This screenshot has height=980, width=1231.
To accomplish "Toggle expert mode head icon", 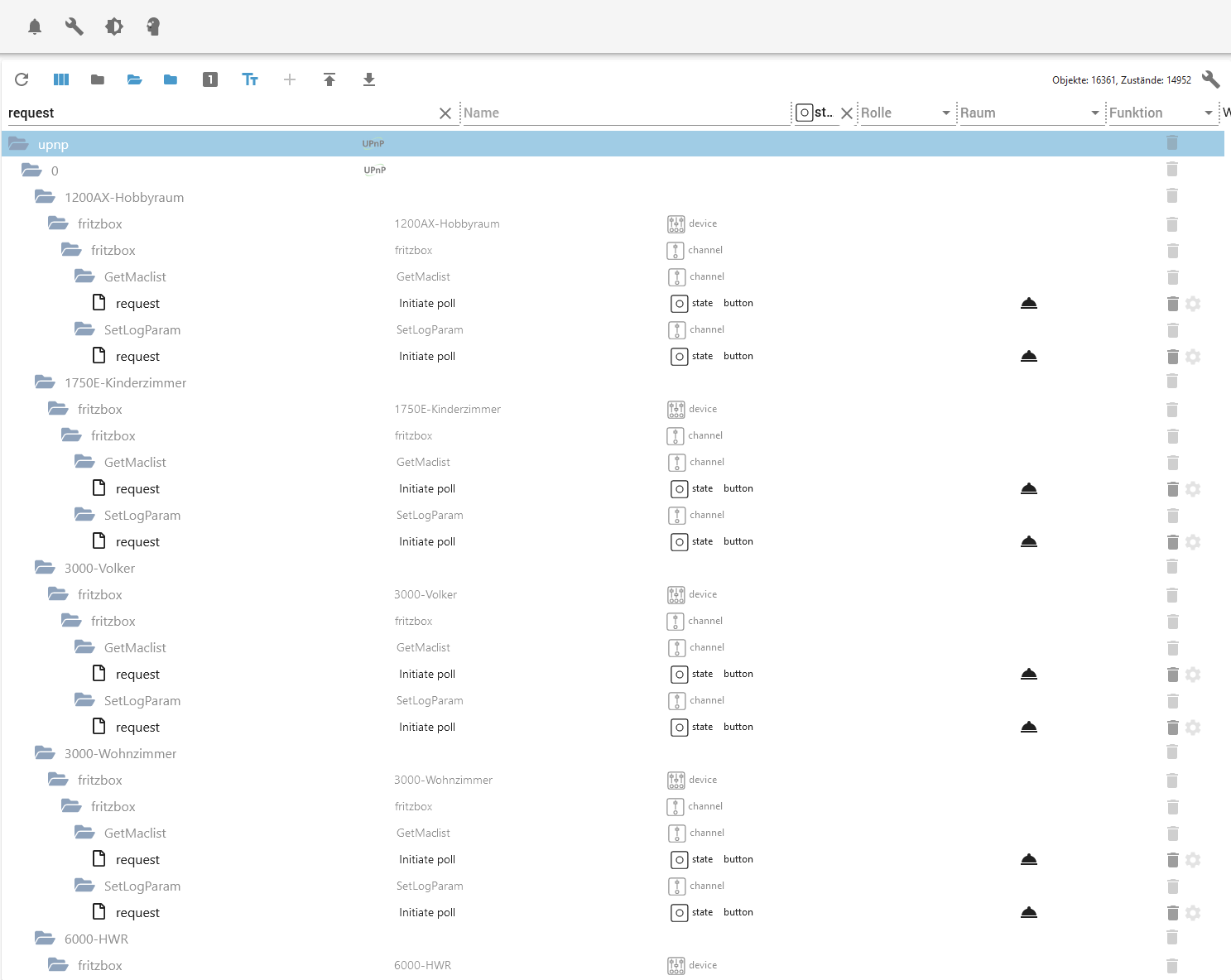I will click(x=153, y=26).
